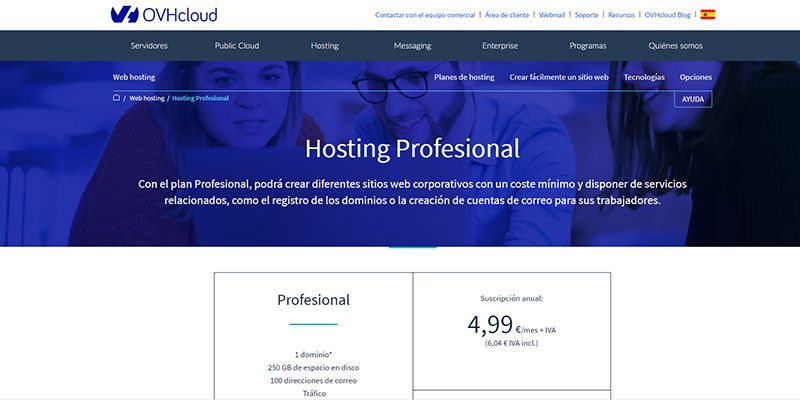Click Web hosting in breadcrumb
The image size is (800, 400).
point(147,98)
